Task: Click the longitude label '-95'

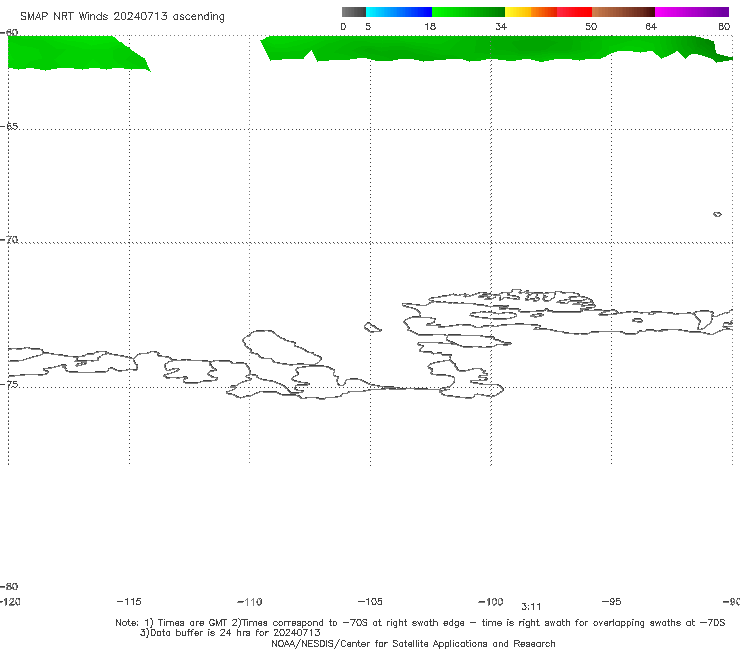Action: pyautogui.click(x=612, y=601)
